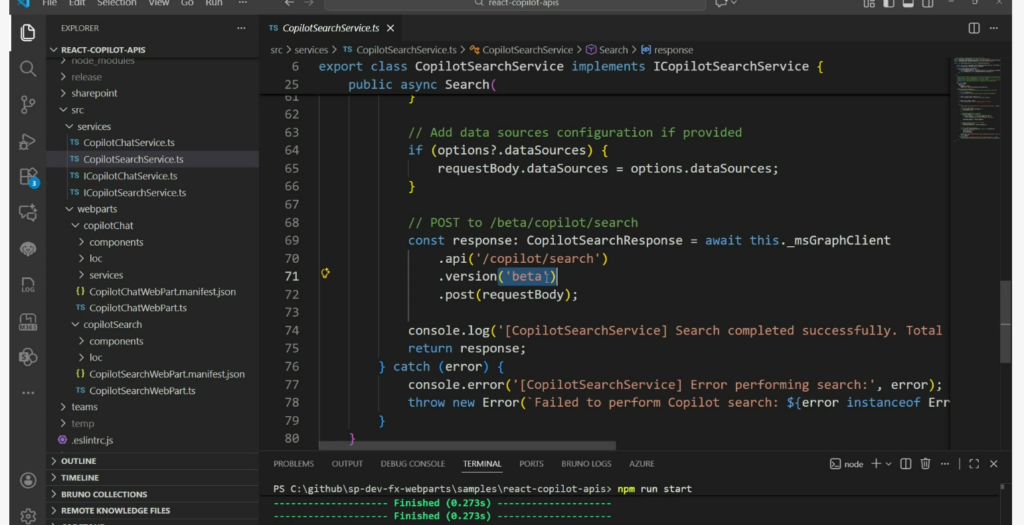Open the Source Control view

tap(28, 104)
